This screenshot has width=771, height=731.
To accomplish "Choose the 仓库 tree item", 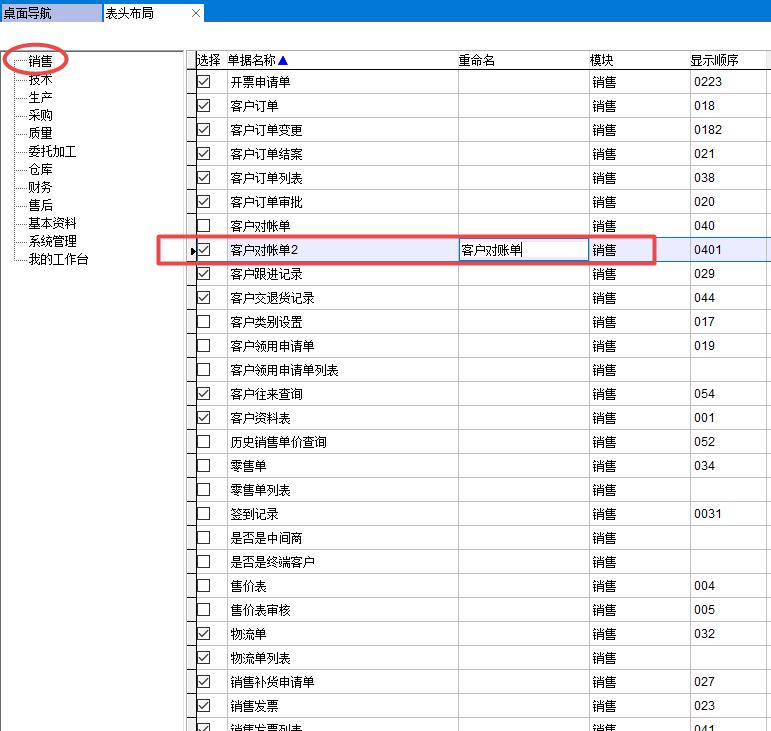I will point(41,169).
